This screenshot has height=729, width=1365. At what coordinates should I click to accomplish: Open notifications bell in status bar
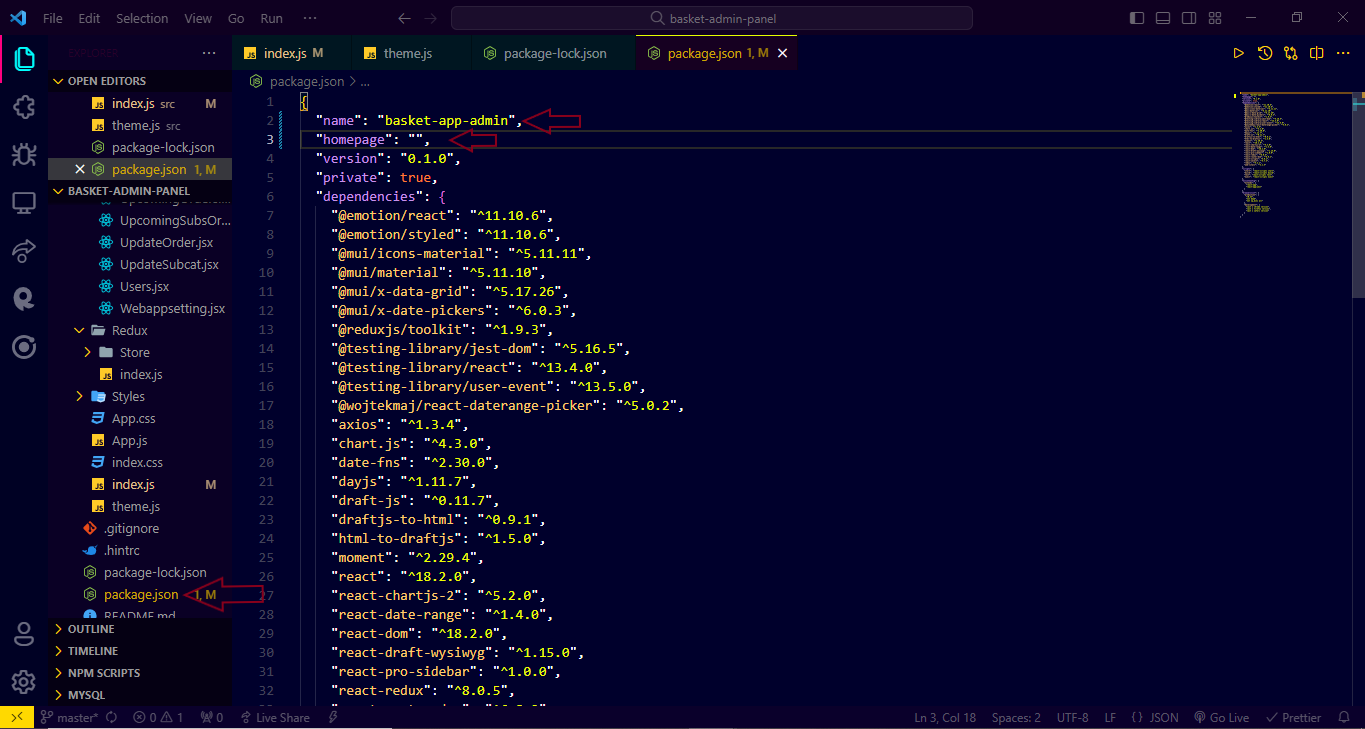click(1345, 717)
